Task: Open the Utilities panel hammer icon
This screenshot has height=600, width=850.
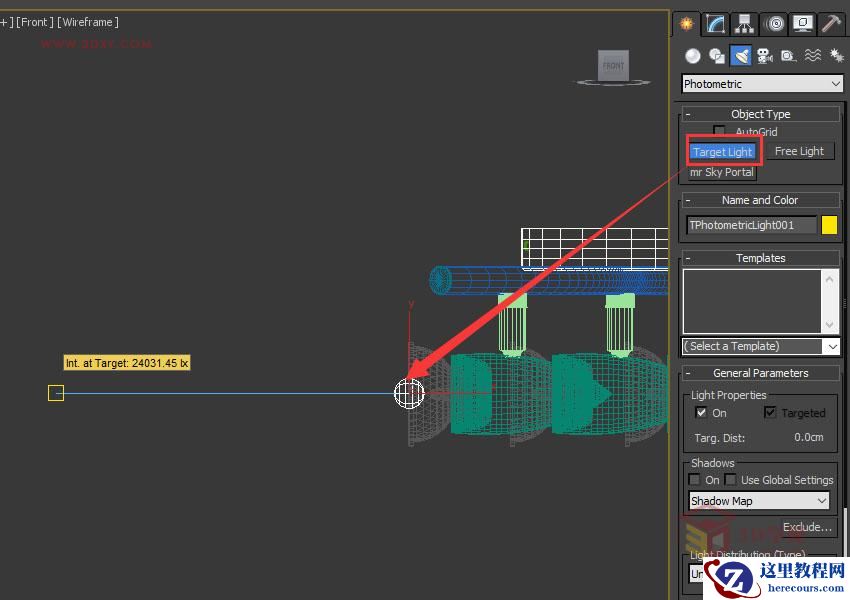Action: tap(830, 23)
